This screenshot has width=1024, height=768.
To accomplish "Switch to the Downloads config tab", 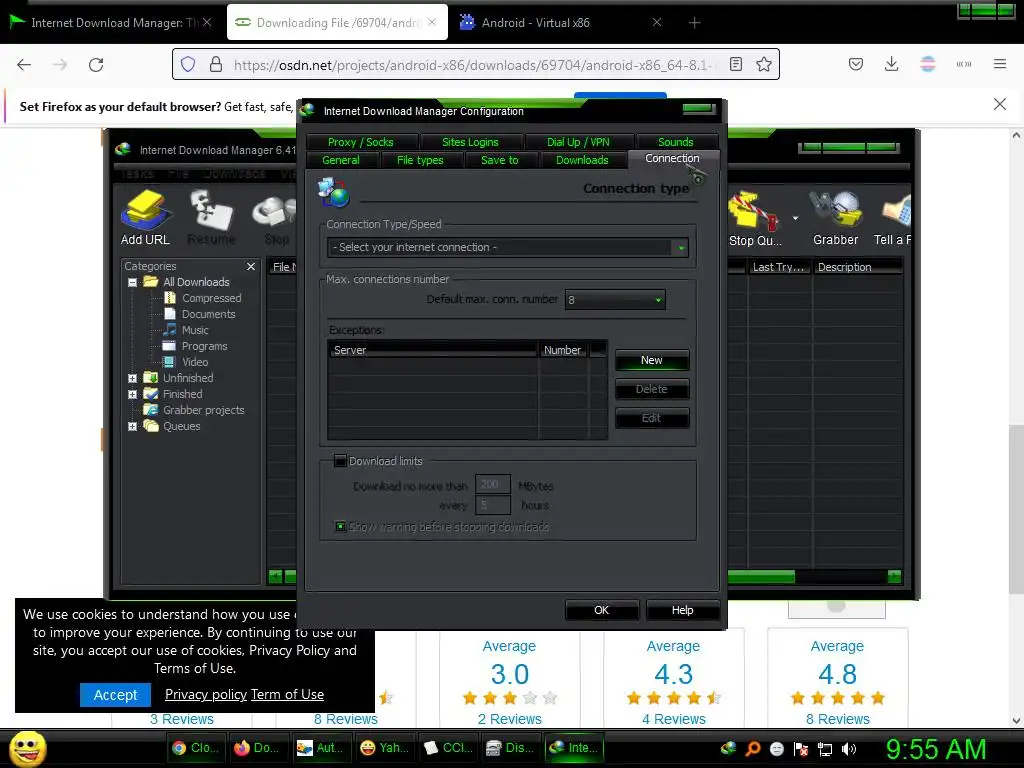I will pos(582,160).
